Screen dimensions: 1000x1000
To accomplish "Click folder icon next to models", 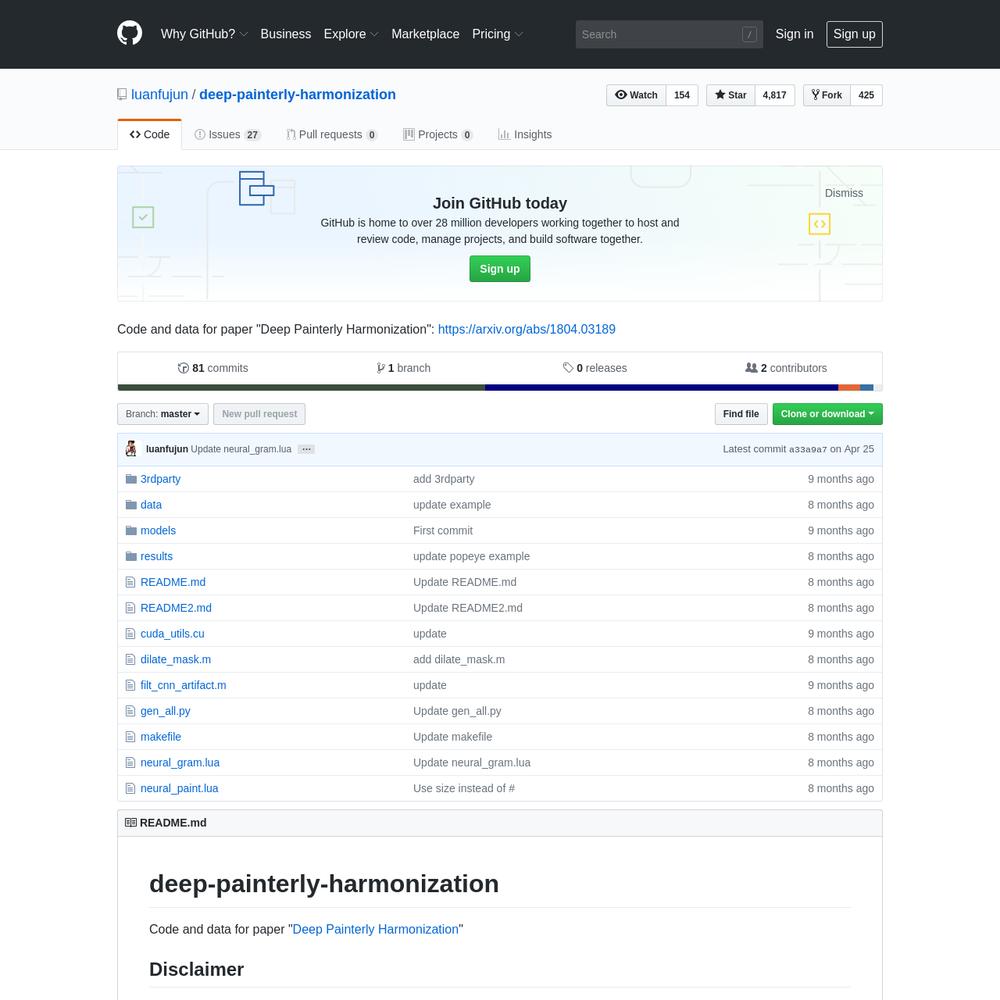I will tap(131, 531).
